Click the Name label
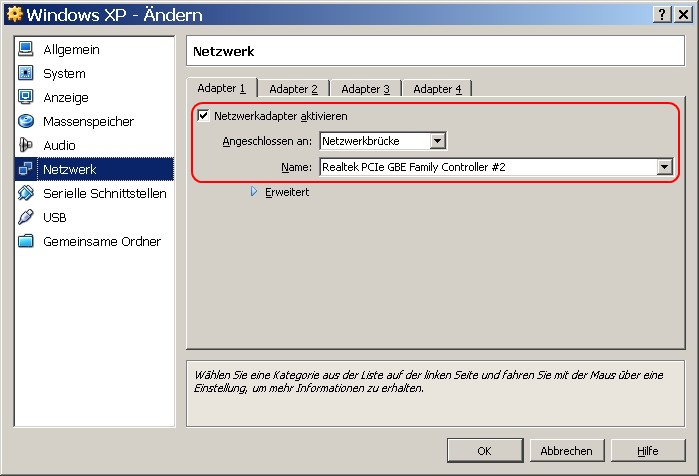 point(296,167)
